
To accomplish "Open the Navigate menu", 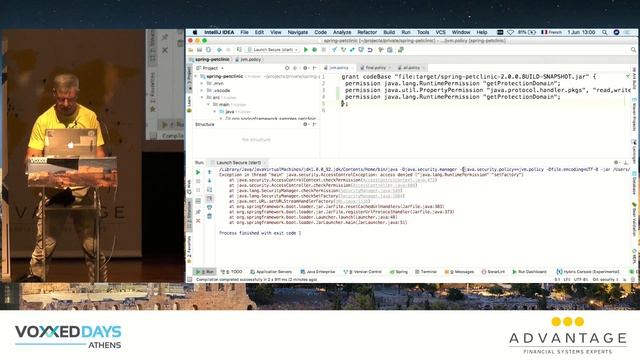I will 298,32.
